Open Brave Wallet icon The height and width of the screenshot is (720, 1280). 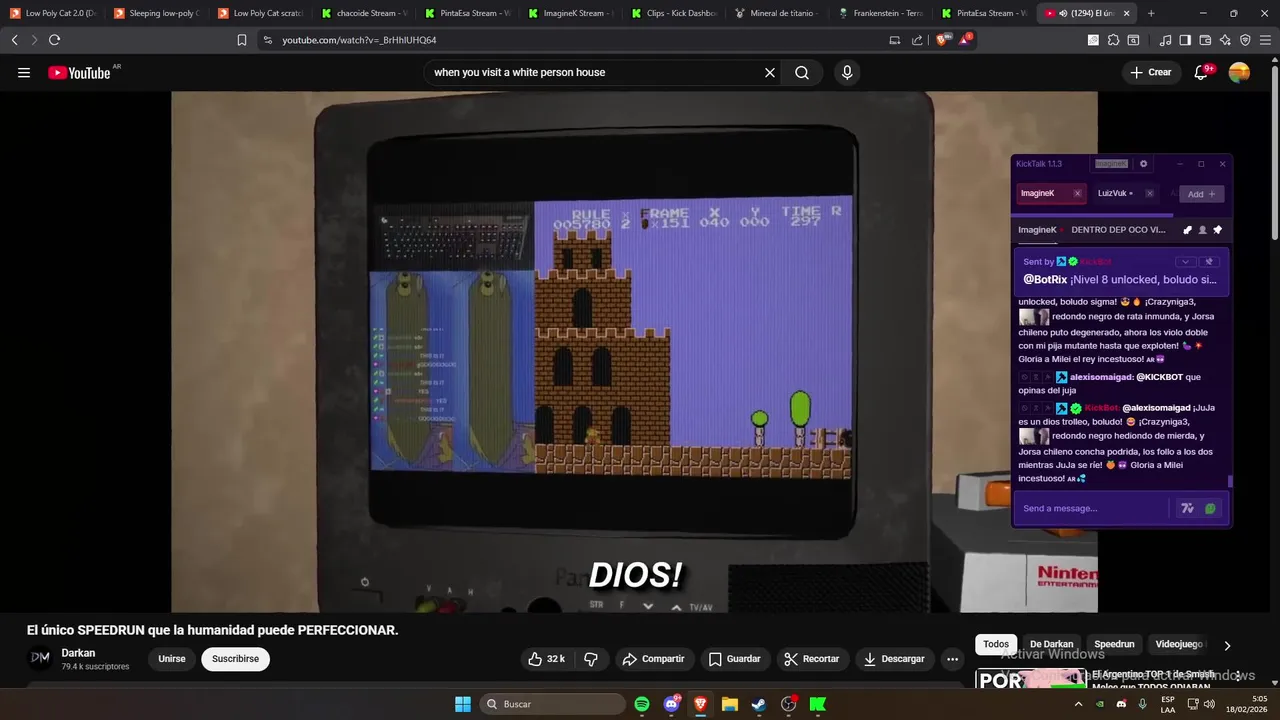pos(1205,40)
